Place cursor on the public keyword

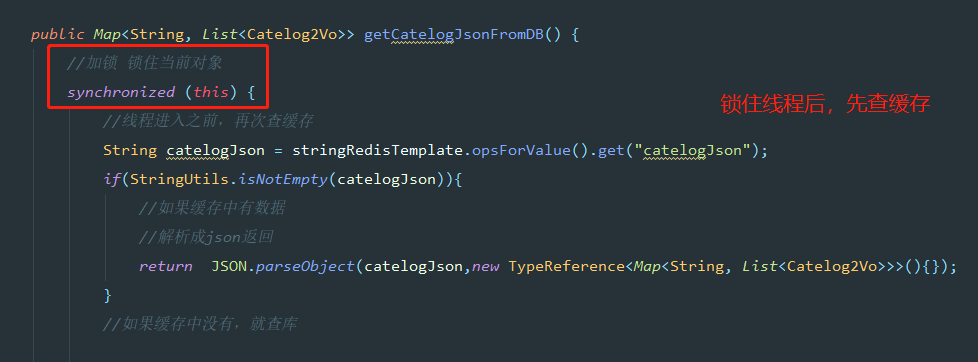click(57, 34)
